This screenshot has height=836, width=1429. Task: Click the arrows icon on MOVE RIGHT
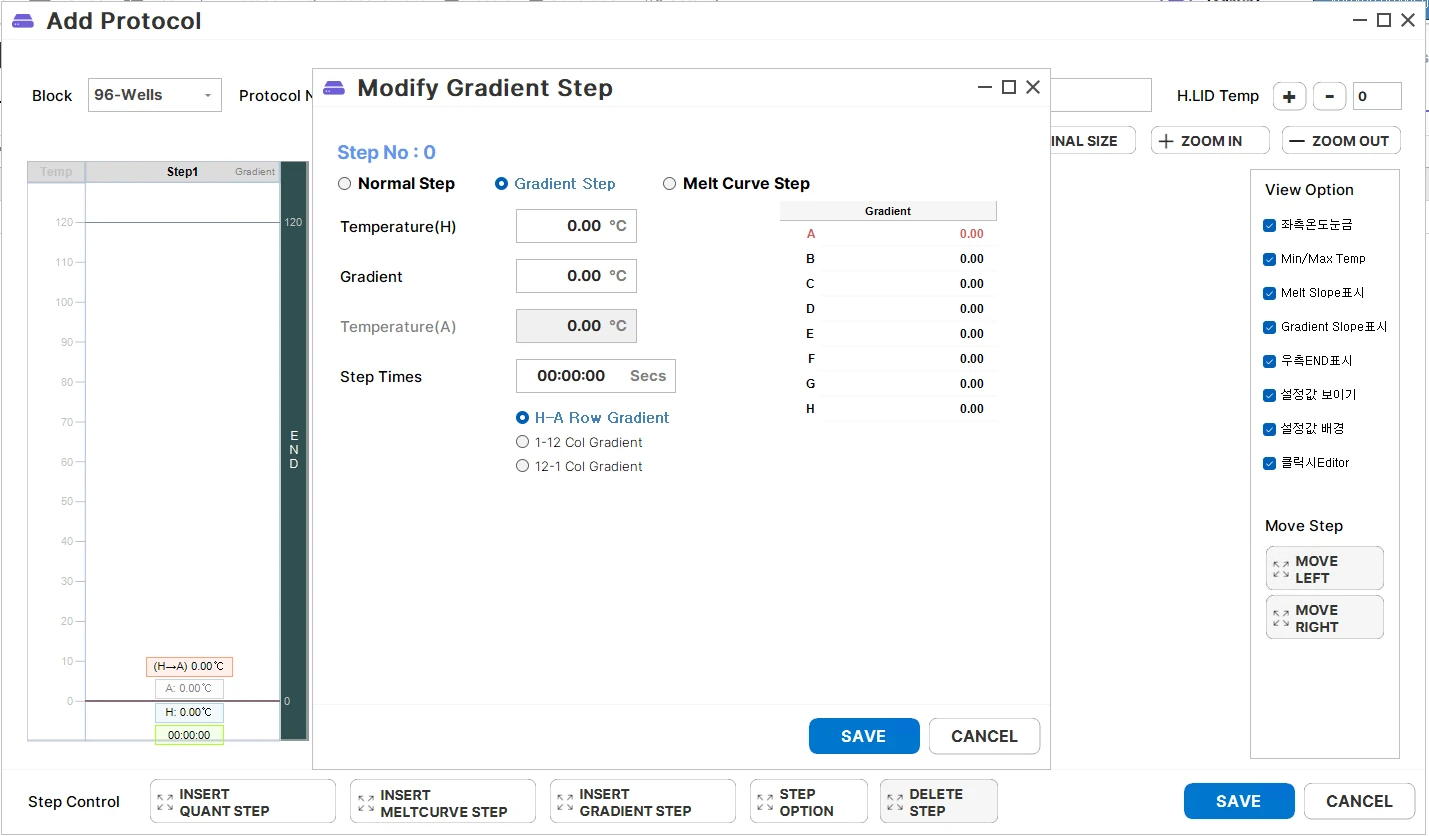click(1281, 618)
